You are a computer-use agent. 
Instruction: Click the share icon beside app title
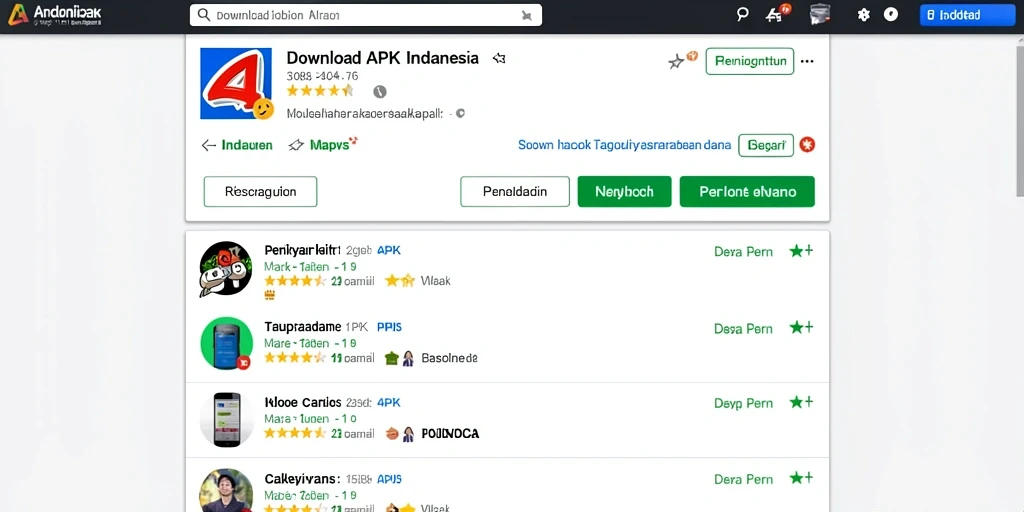(x=500, y=58)
